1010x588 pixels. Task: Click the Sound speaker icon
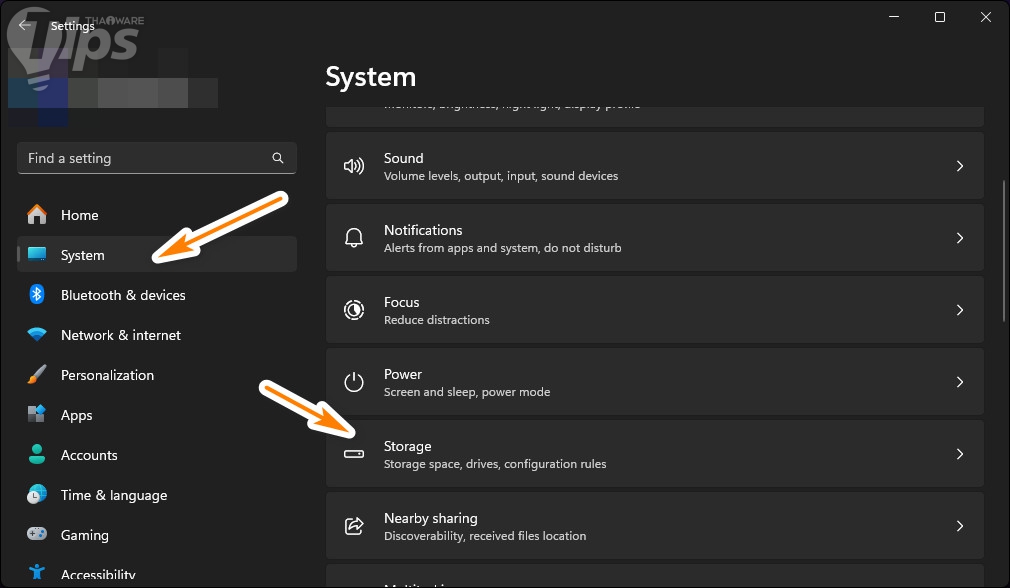click(354, 166)
